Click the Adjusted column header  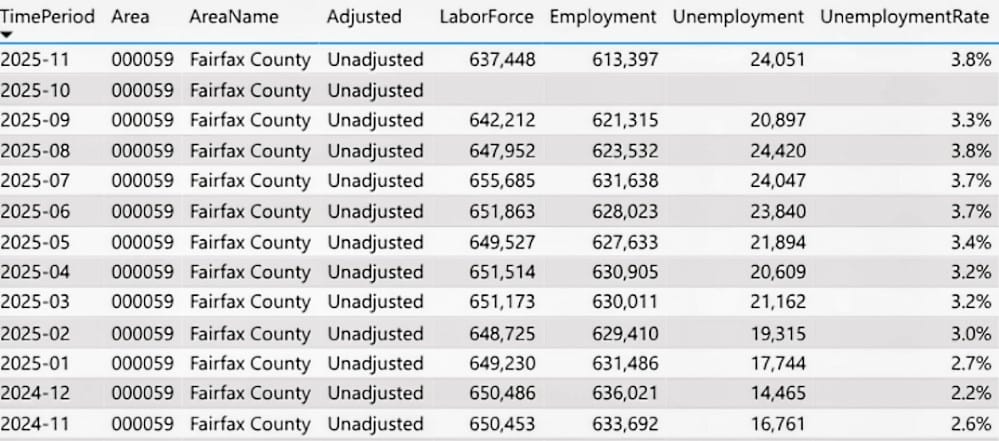click(364, 17)
